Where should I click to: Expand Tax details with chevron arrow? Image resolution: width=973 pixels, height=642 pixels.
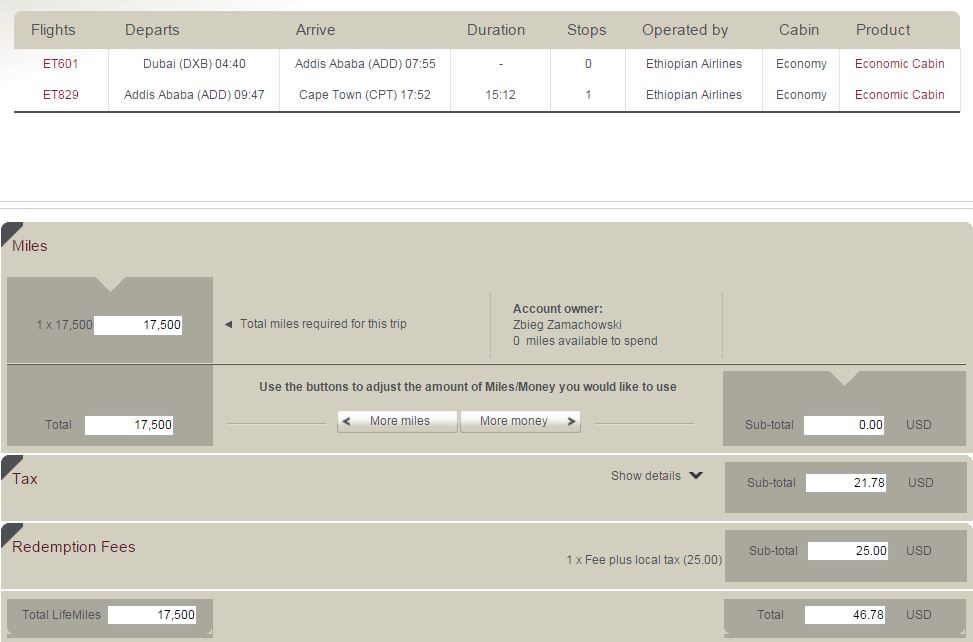tap(696, 476)
